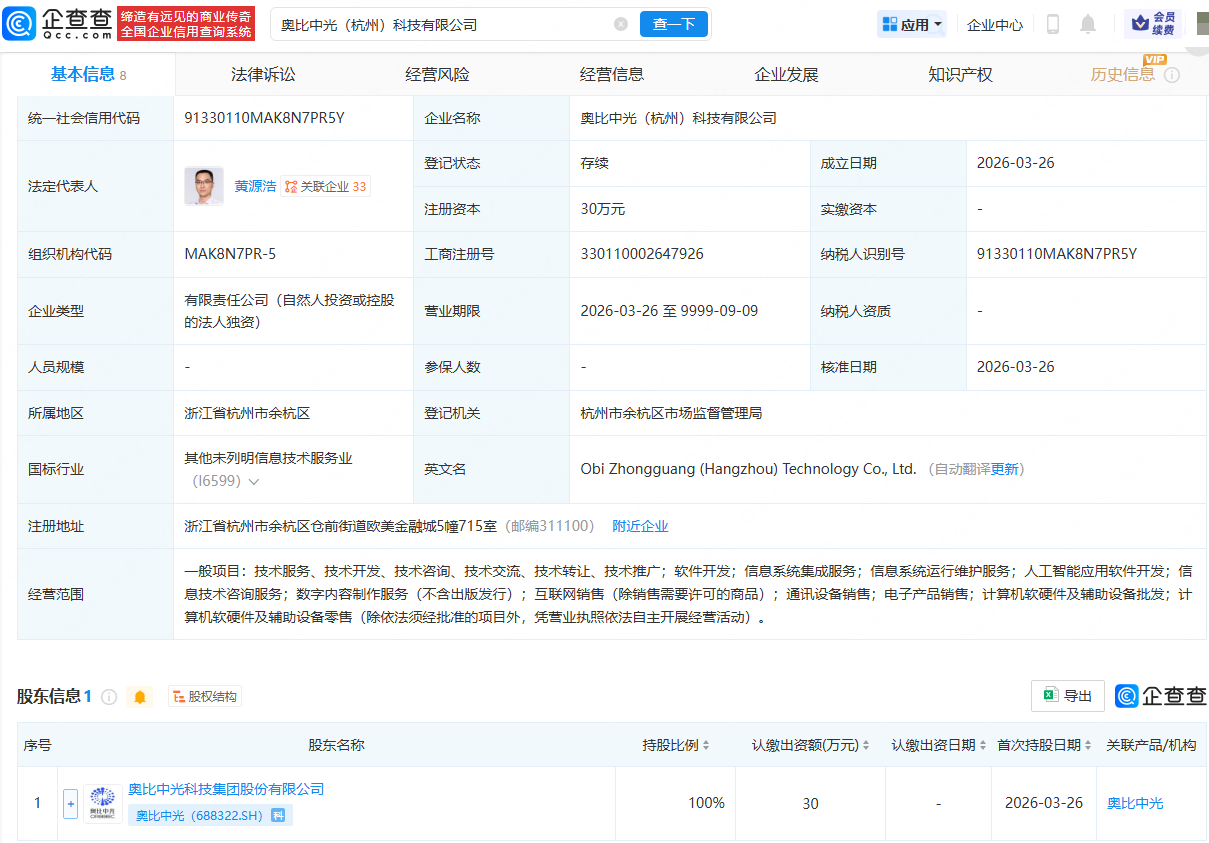Open the 知识产权 tab
Screen dimensions: 1209x843
959,73
